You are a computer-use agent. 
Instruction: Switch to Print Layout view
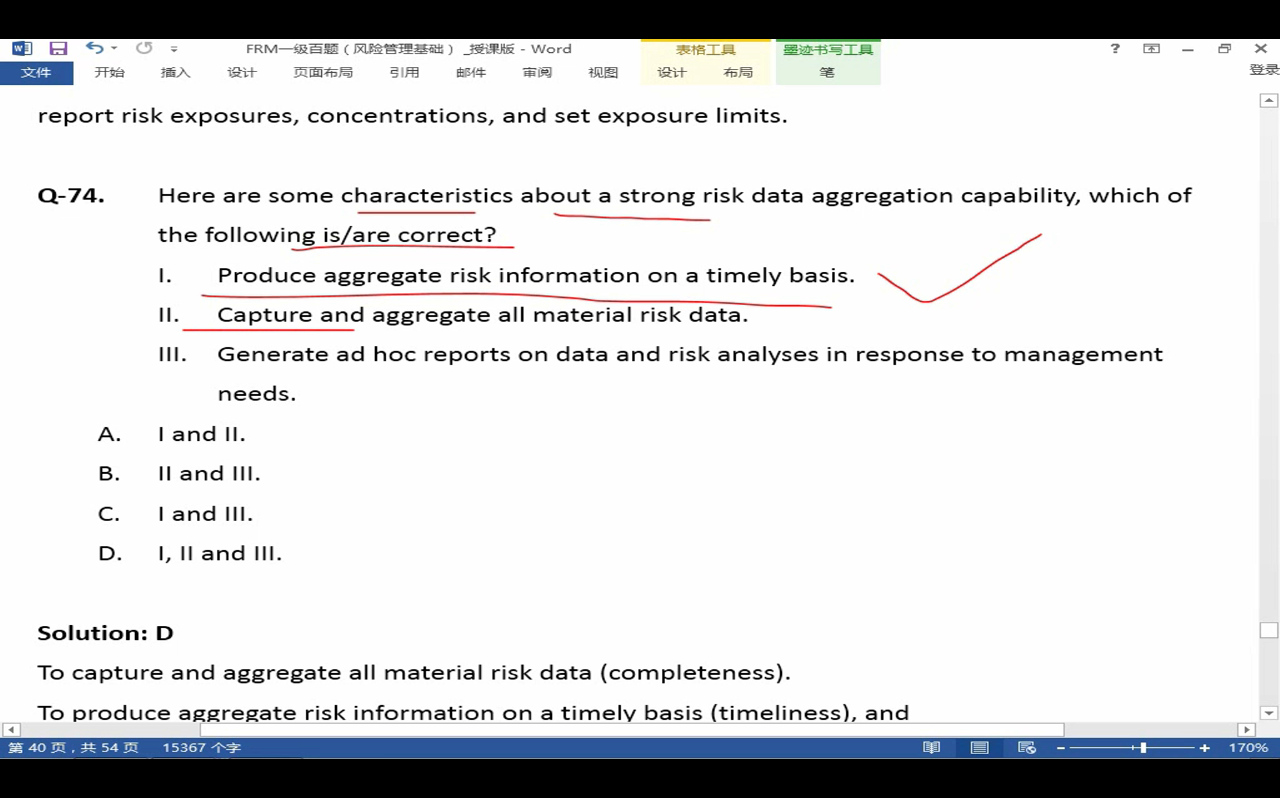pos(980,748)
